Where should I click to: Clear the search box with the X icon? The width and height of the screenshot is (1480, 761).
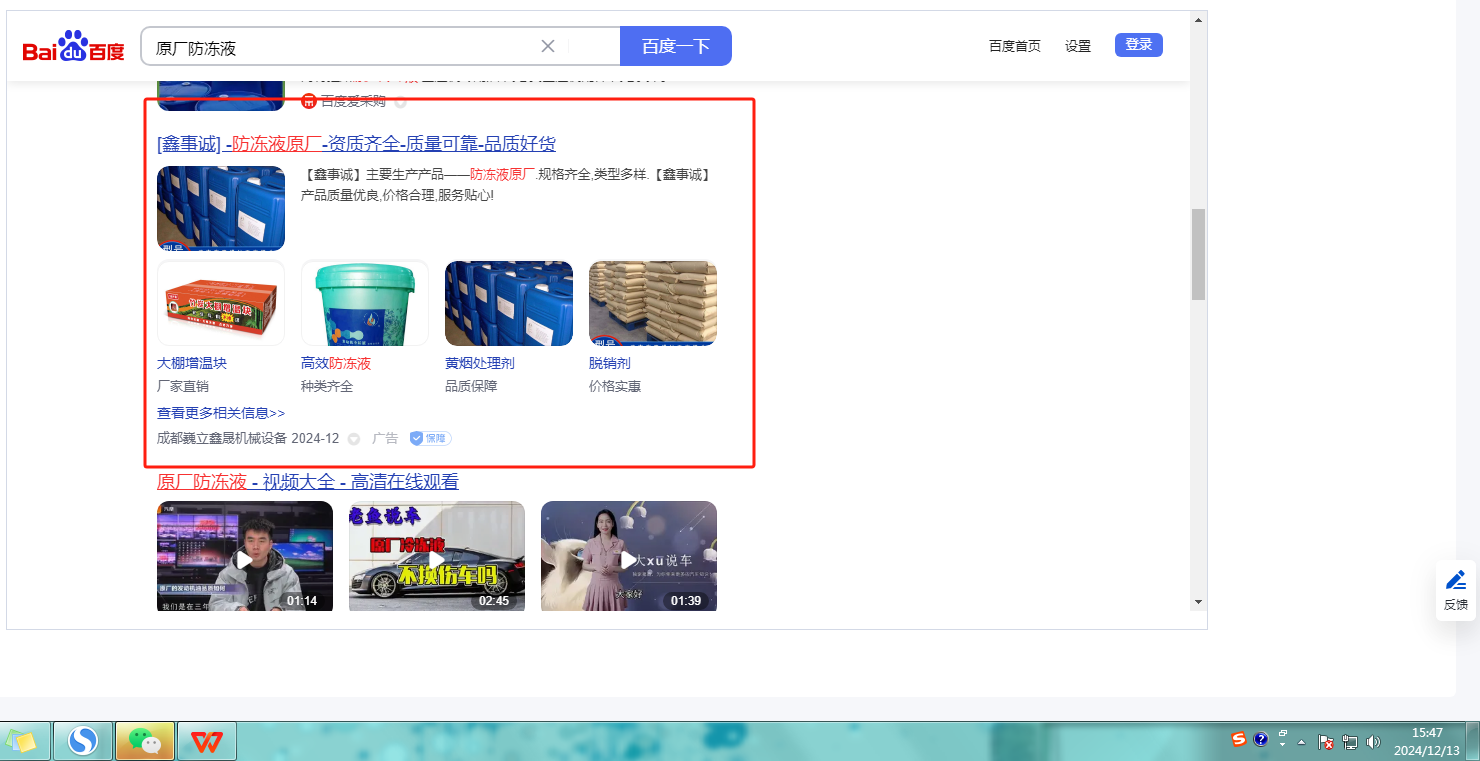pyautogui.click(x=548, y=46)
